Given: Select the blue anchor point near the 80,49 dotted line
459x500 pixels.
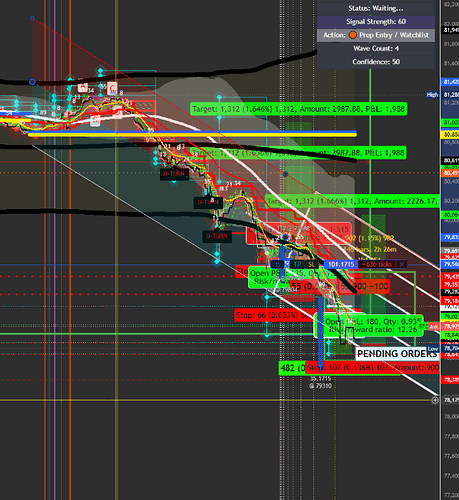Looking at the screenshot, I should pos(285,174).
